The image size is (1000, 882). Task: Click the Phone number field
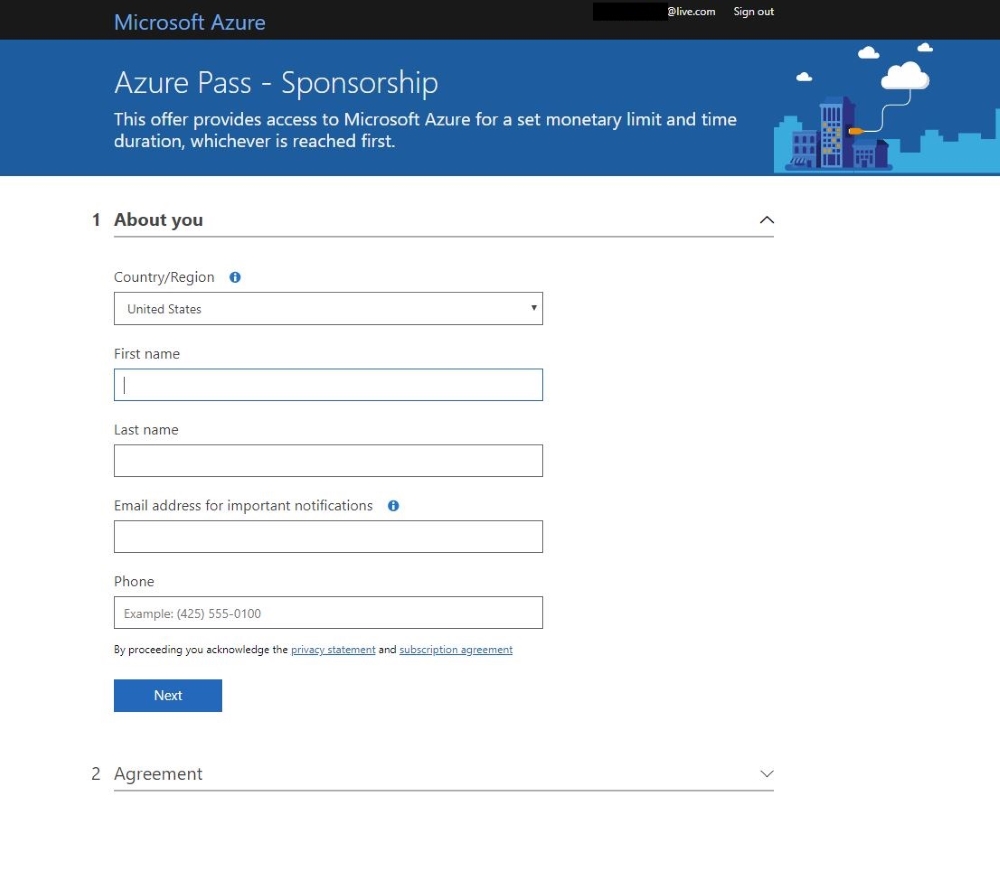(328, 612)
